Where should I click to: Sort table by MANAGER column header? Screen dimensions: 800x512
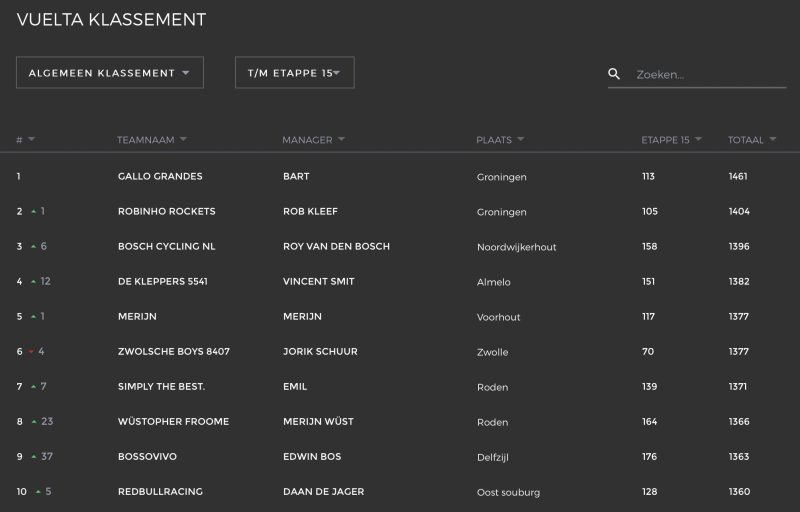(x=307, y=140)
